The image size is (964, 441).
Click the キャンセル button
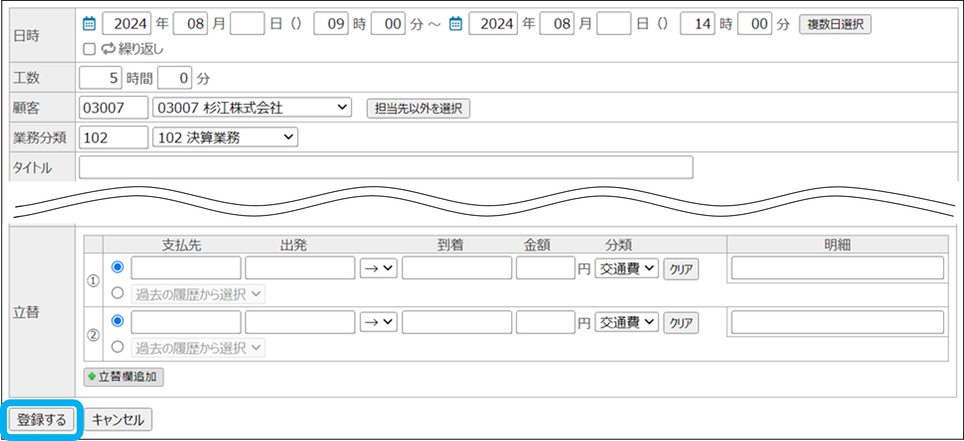[118, 420]
